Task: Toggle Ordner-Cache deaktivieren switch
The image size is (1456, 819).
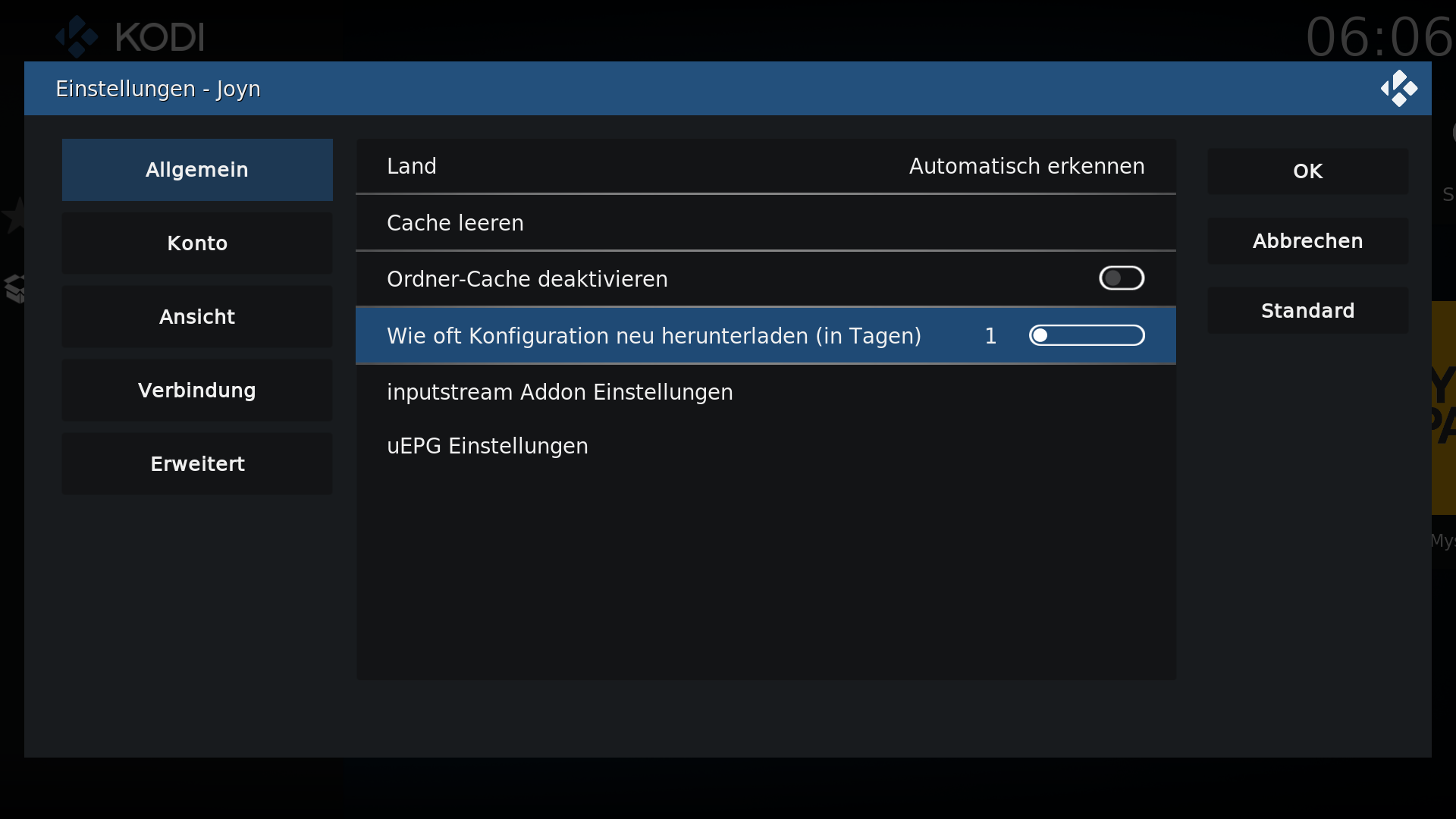Action: (x=1122, y=278)
